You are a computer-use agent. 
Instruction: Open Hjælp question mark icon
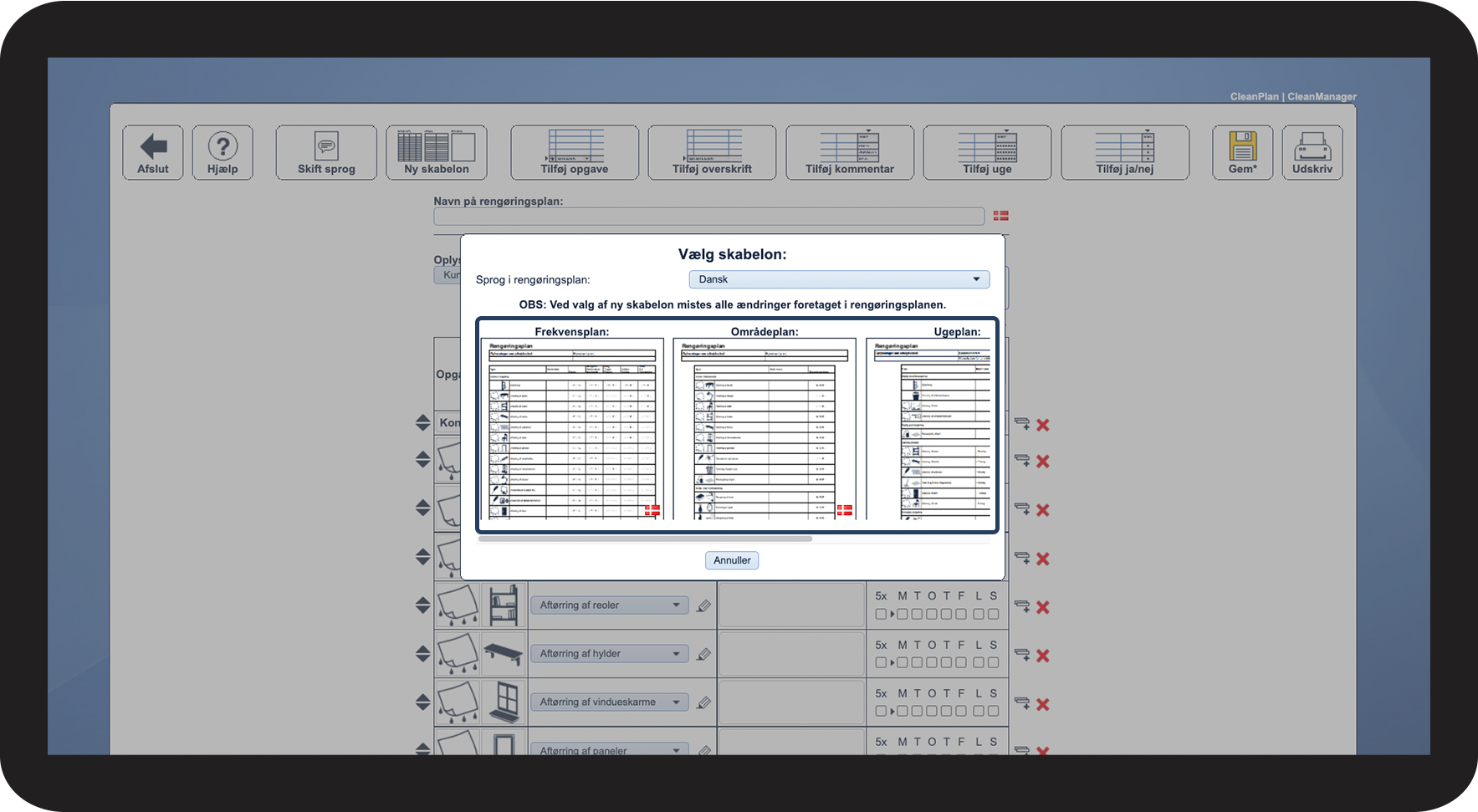coord(222,147)
